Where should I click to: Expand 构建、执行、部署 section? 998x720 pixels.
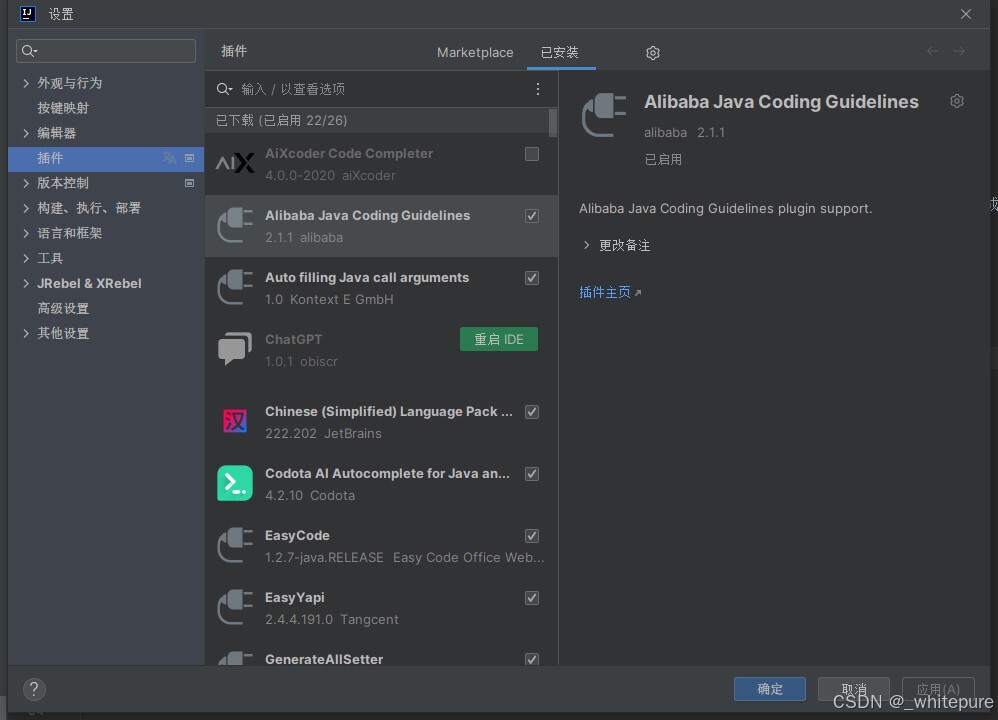pos(25,208)
